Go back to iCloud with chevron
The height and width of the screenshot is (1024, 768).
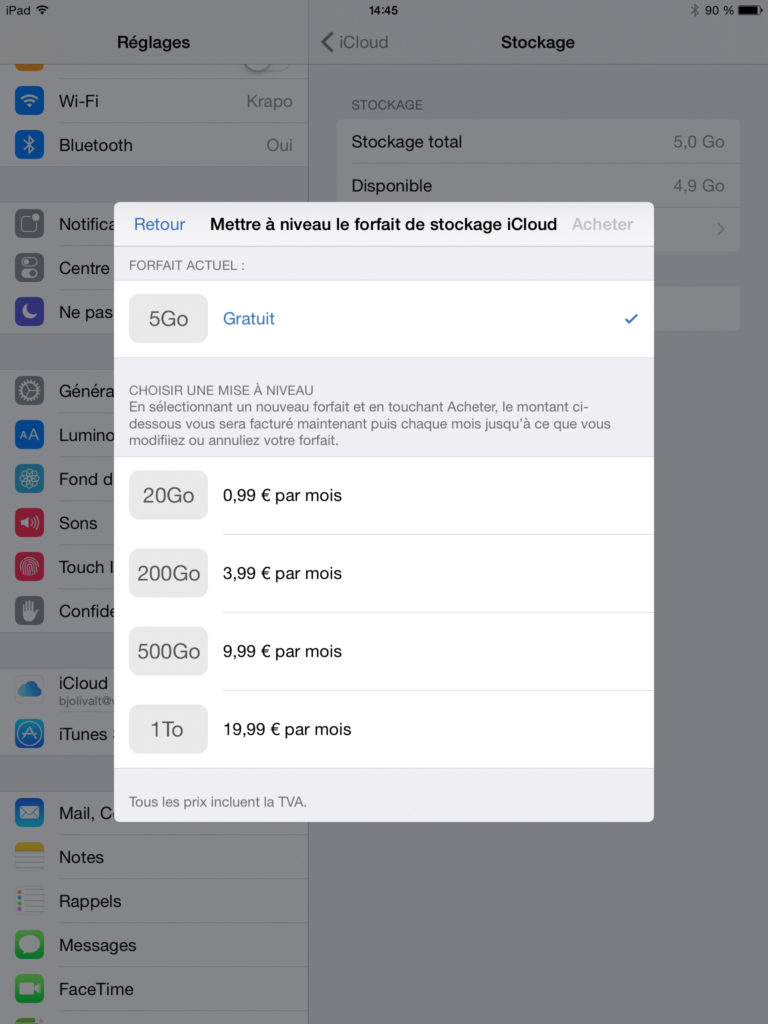pyautogui.click(x=355, y=42)
